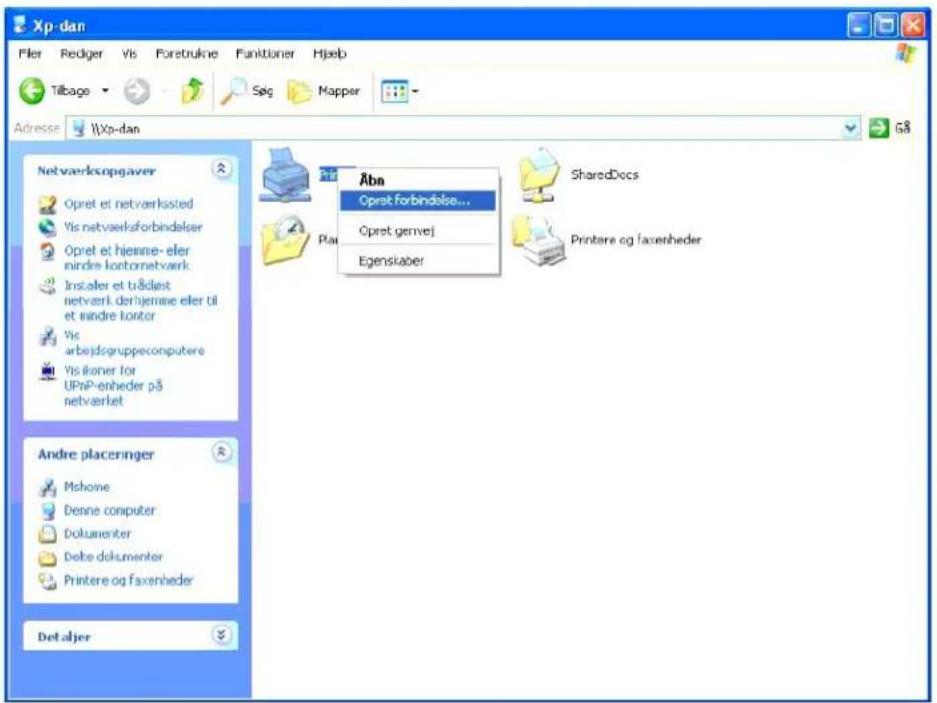Click the address bar computer icon
This screenshot has height=703, width=937.
tap(78, 128)
